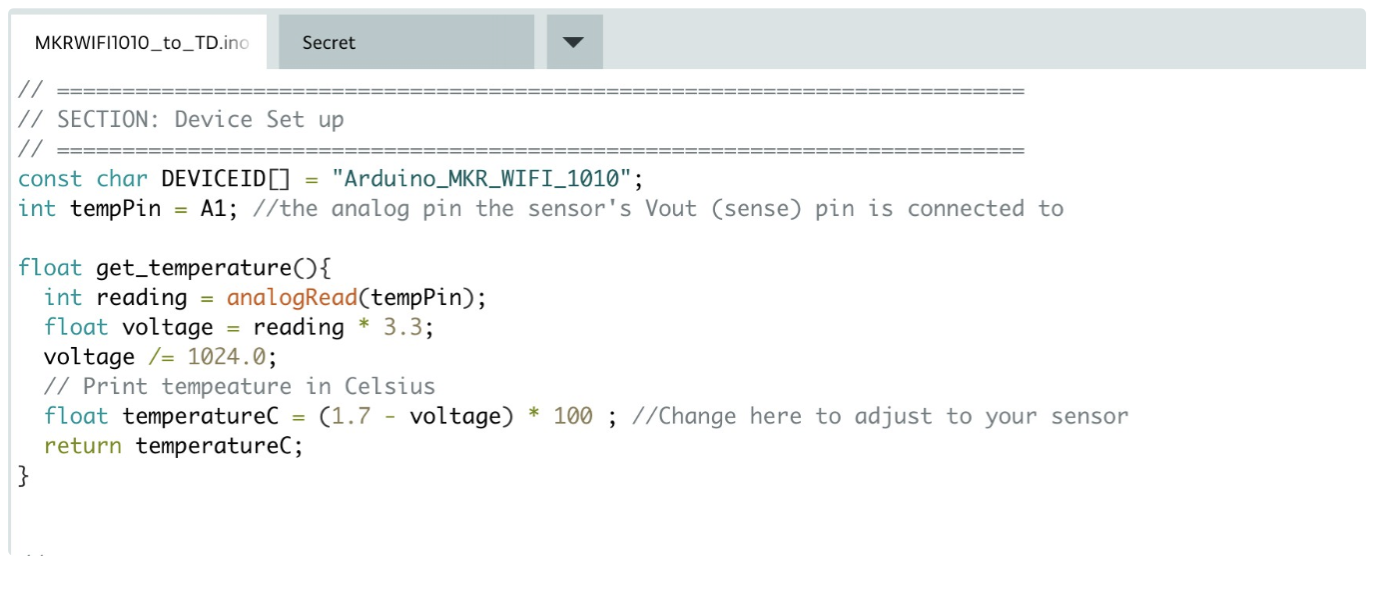Click the 'int reading' declaration
Screen dimensions: 1380x592
pos(115,298)
